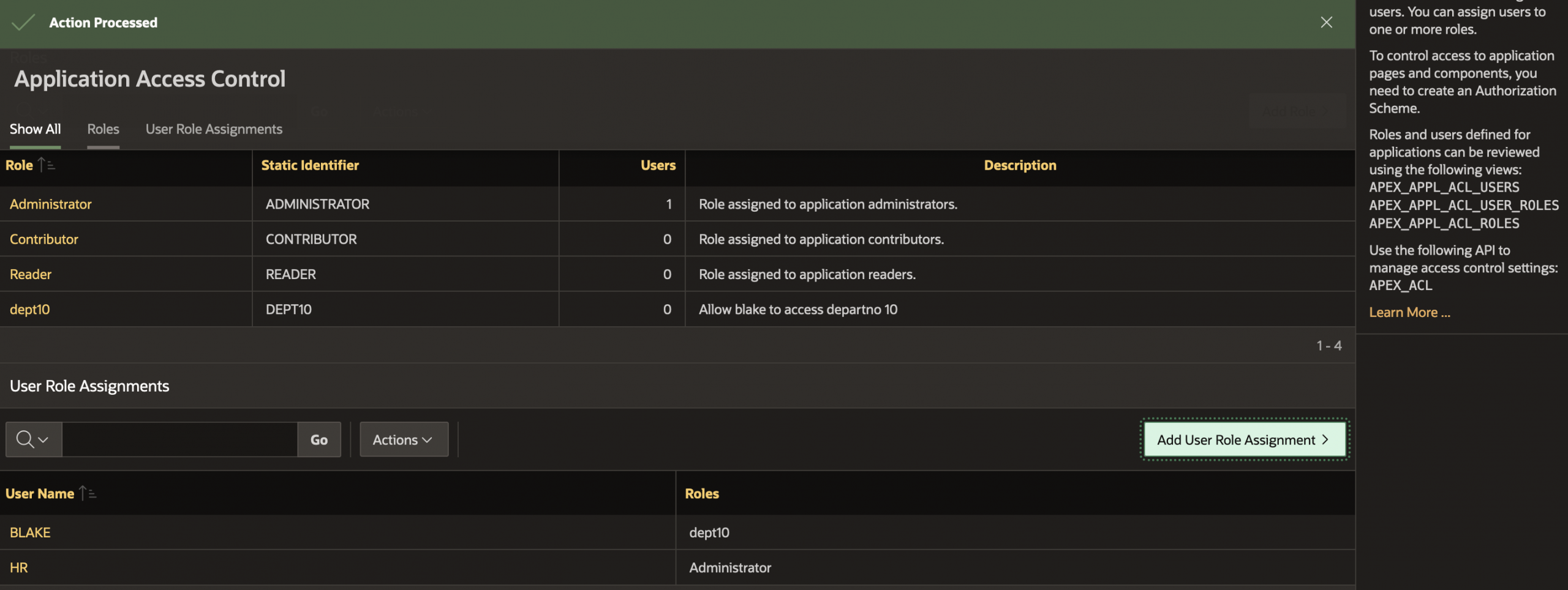The width and height of the screenshot is (1568, 590).
Task: Select the BLAKE user assignment
Action: (29, 532)
